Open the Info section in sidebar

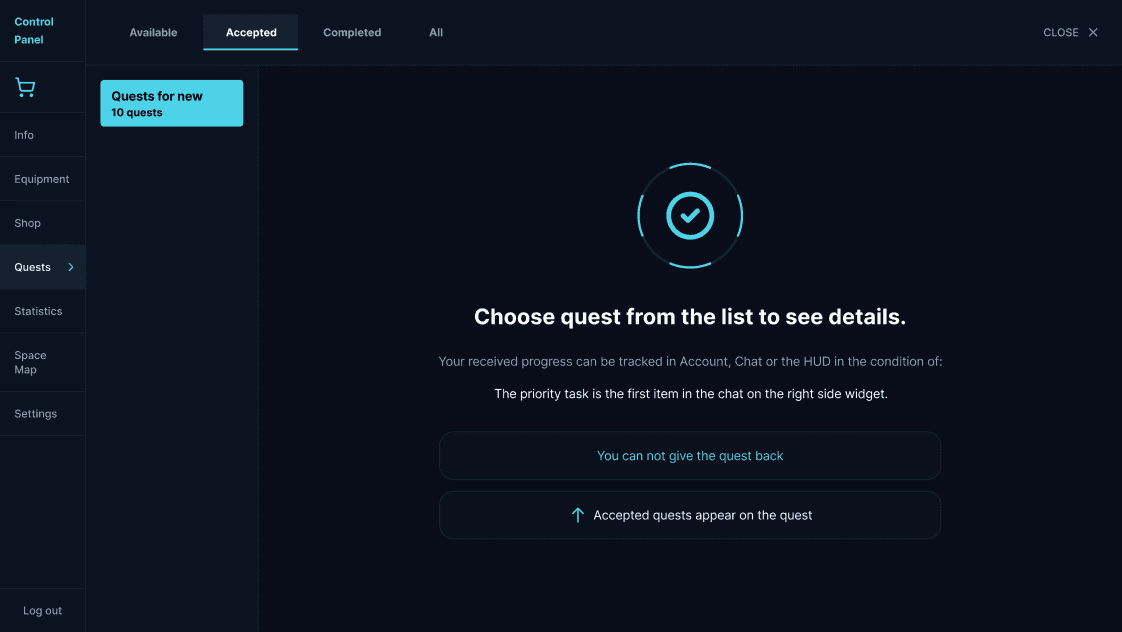coord(42,135)
